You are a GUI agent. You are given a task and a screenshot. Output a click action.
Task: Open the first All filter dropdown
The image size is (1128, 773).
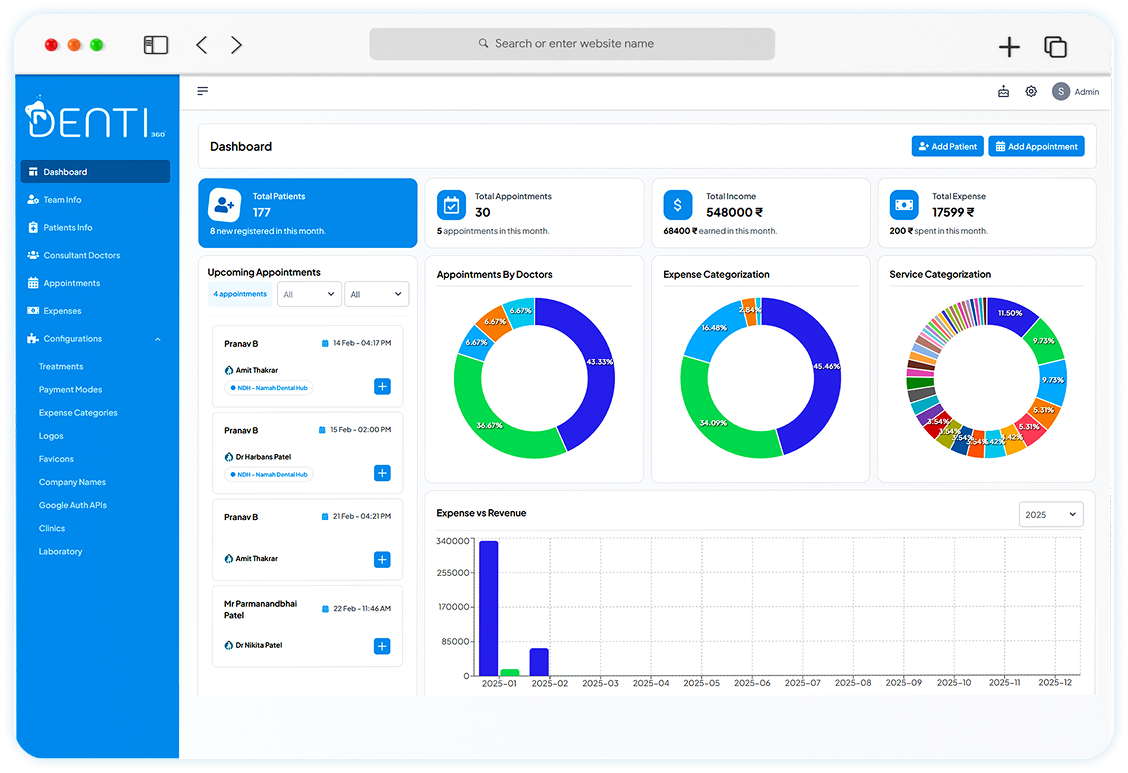[309, 293]
